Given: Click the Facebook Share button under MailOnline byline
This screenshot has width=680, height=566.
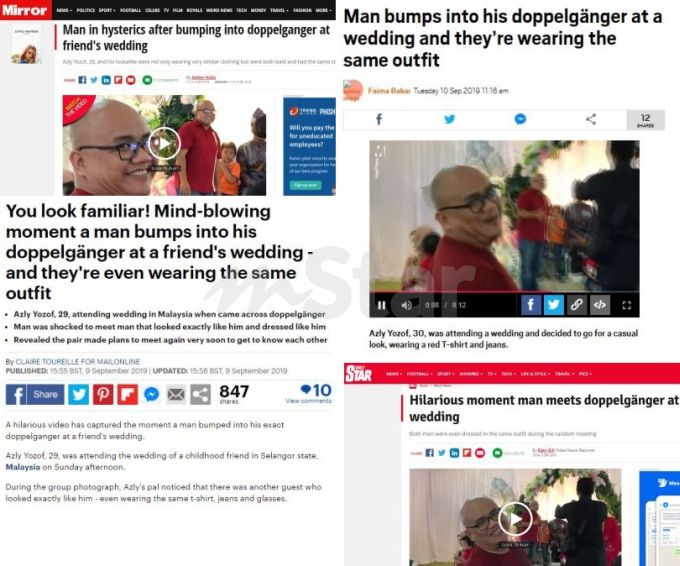Looking at the screenshot, I should click(x=35, y=394).
